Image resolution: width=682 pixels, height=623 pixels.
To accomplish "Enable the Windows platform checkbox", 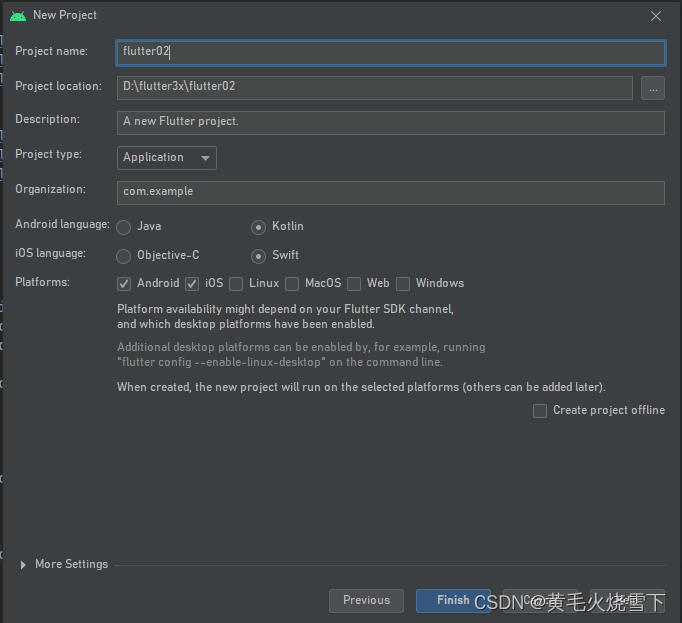I will (403, 284).
